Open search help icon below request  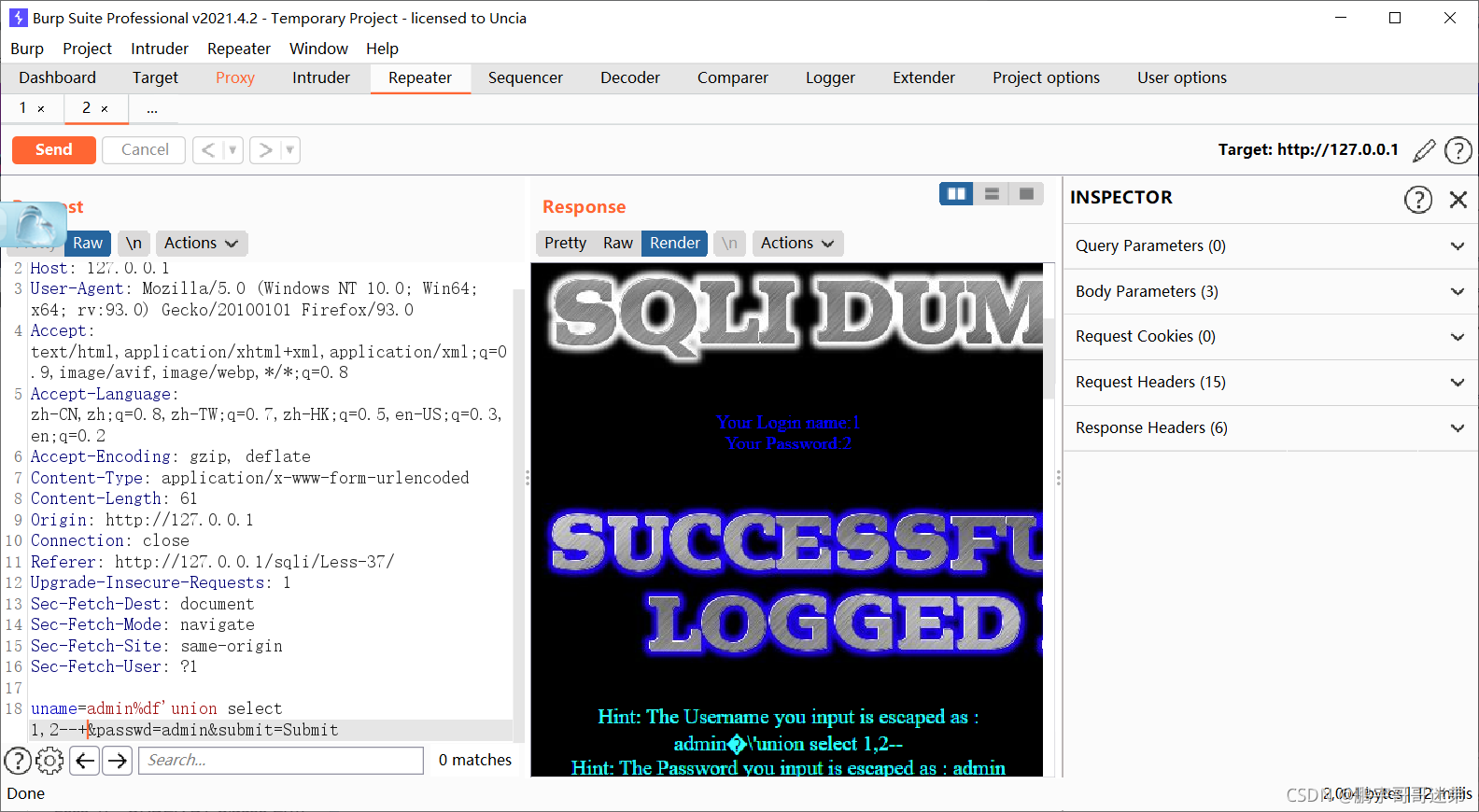[18, 761]
